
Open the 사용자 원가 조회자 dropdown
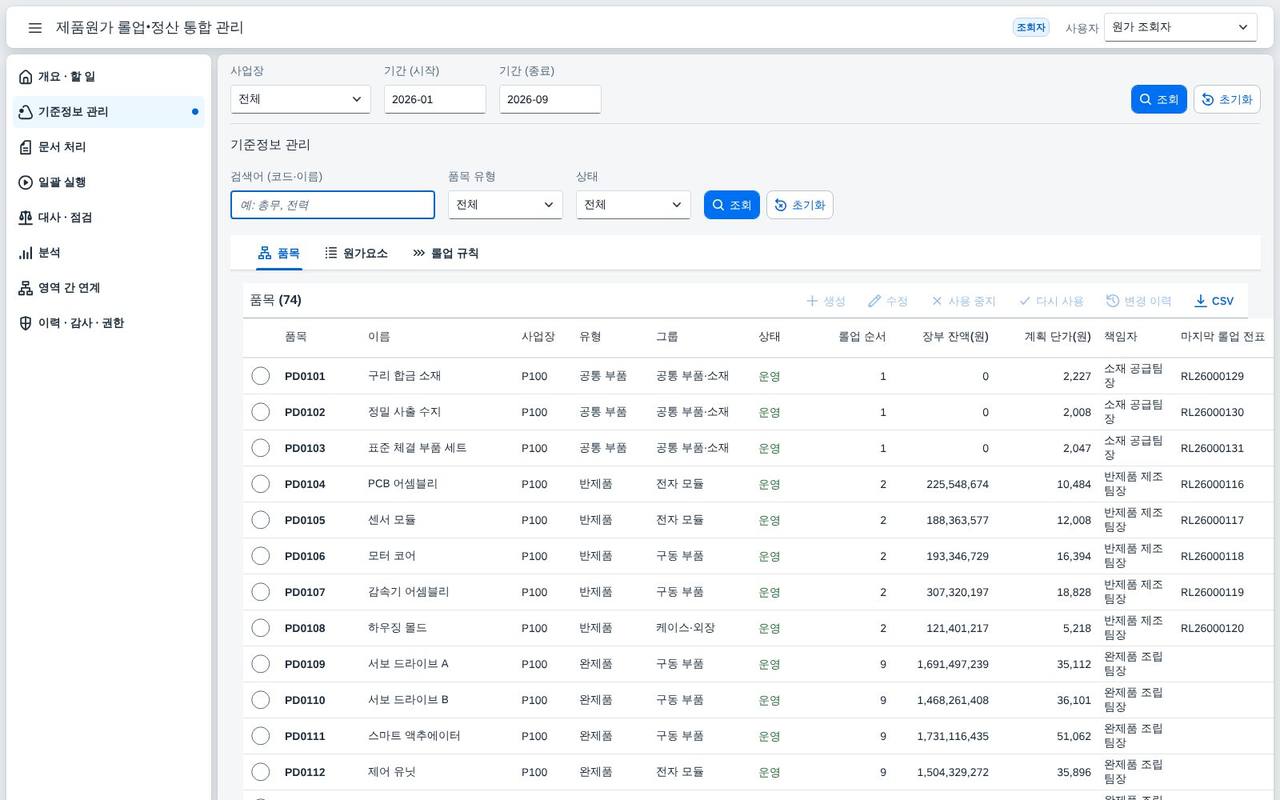tap(1181, 28)
